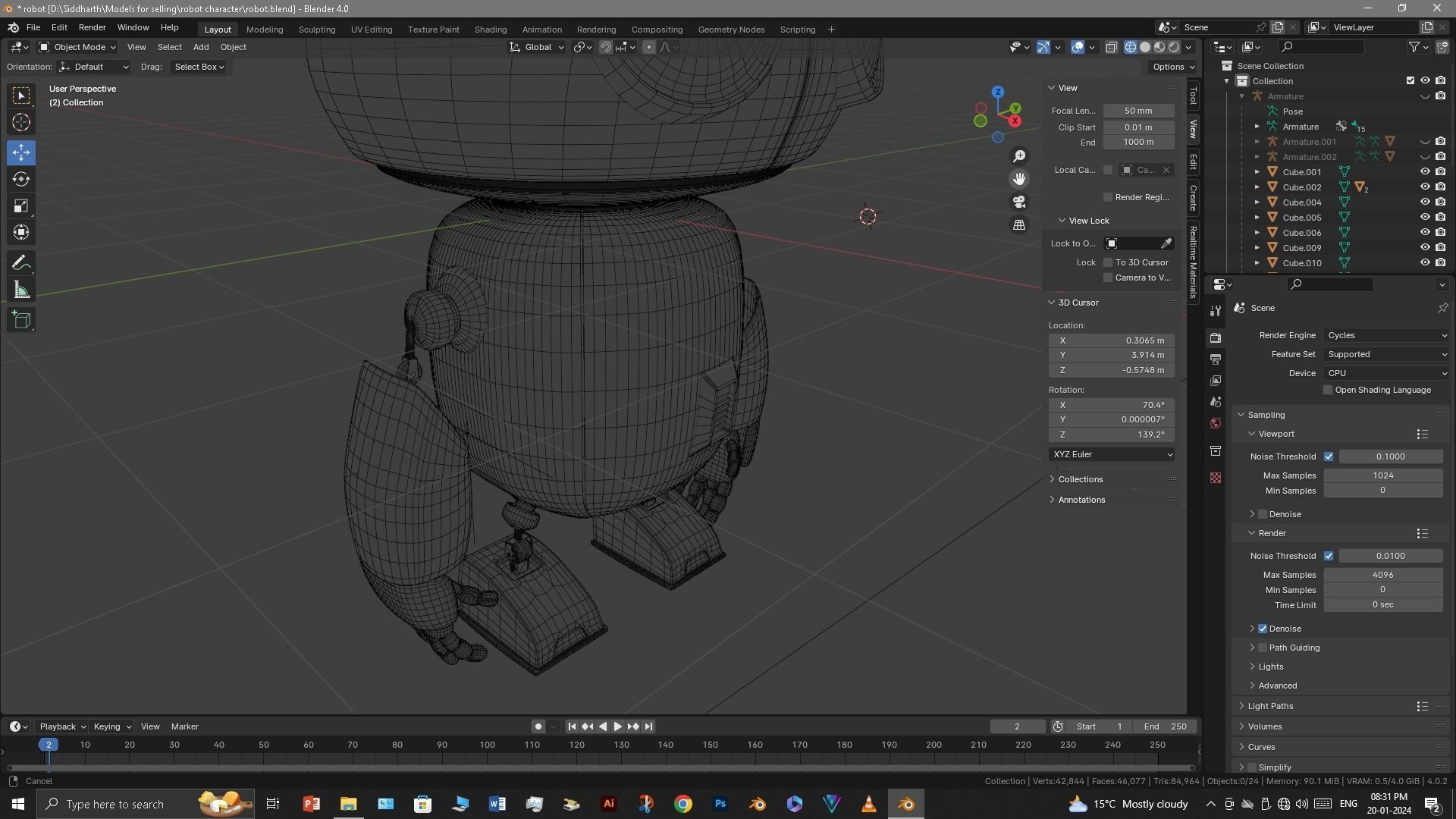Enable Lock To 3D Cursor checkbox
1456x819 pixels.
click(x=1108, y=262)
